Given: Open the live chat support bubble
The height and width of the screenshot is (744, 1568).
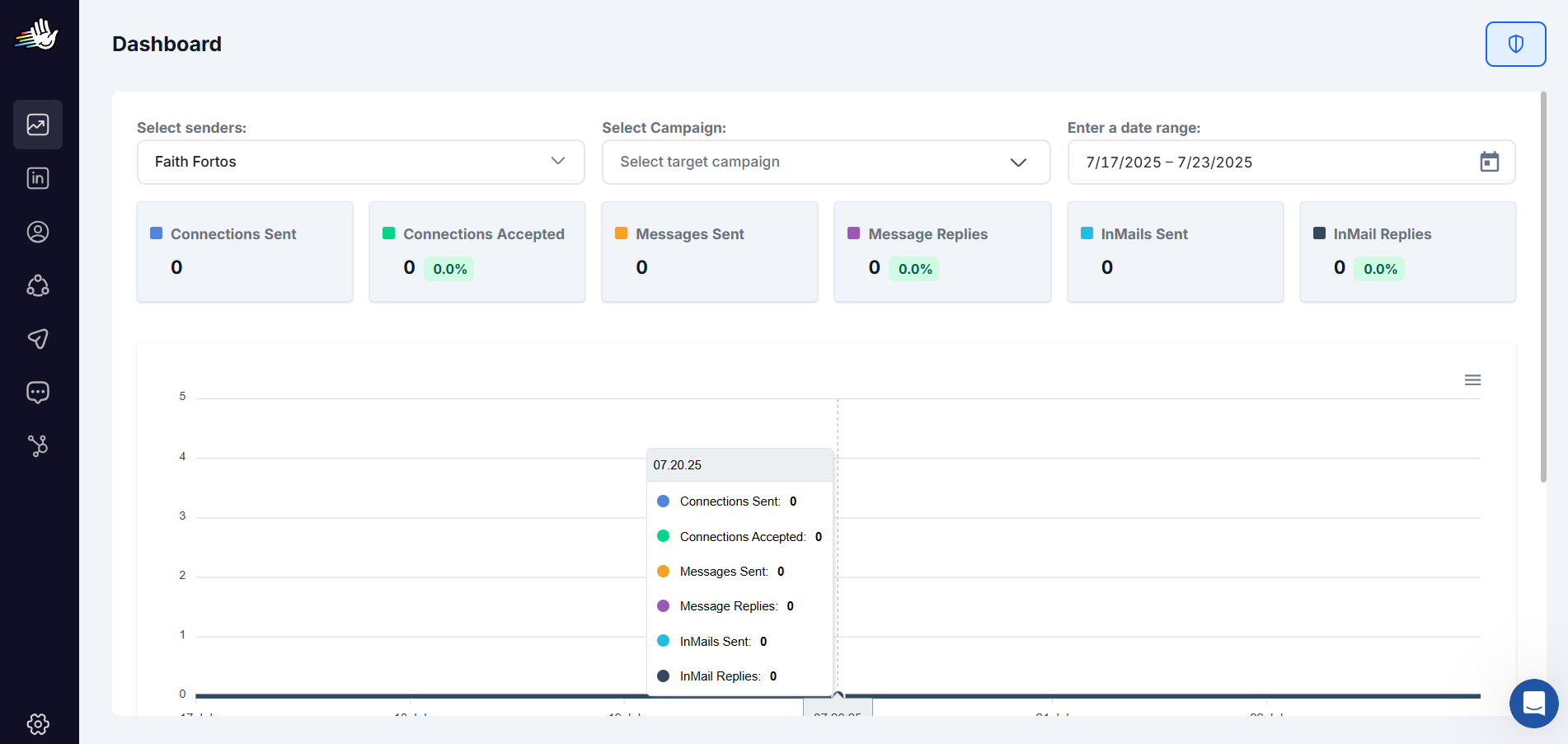Looking at the screenshot, I should point(1533,704).
